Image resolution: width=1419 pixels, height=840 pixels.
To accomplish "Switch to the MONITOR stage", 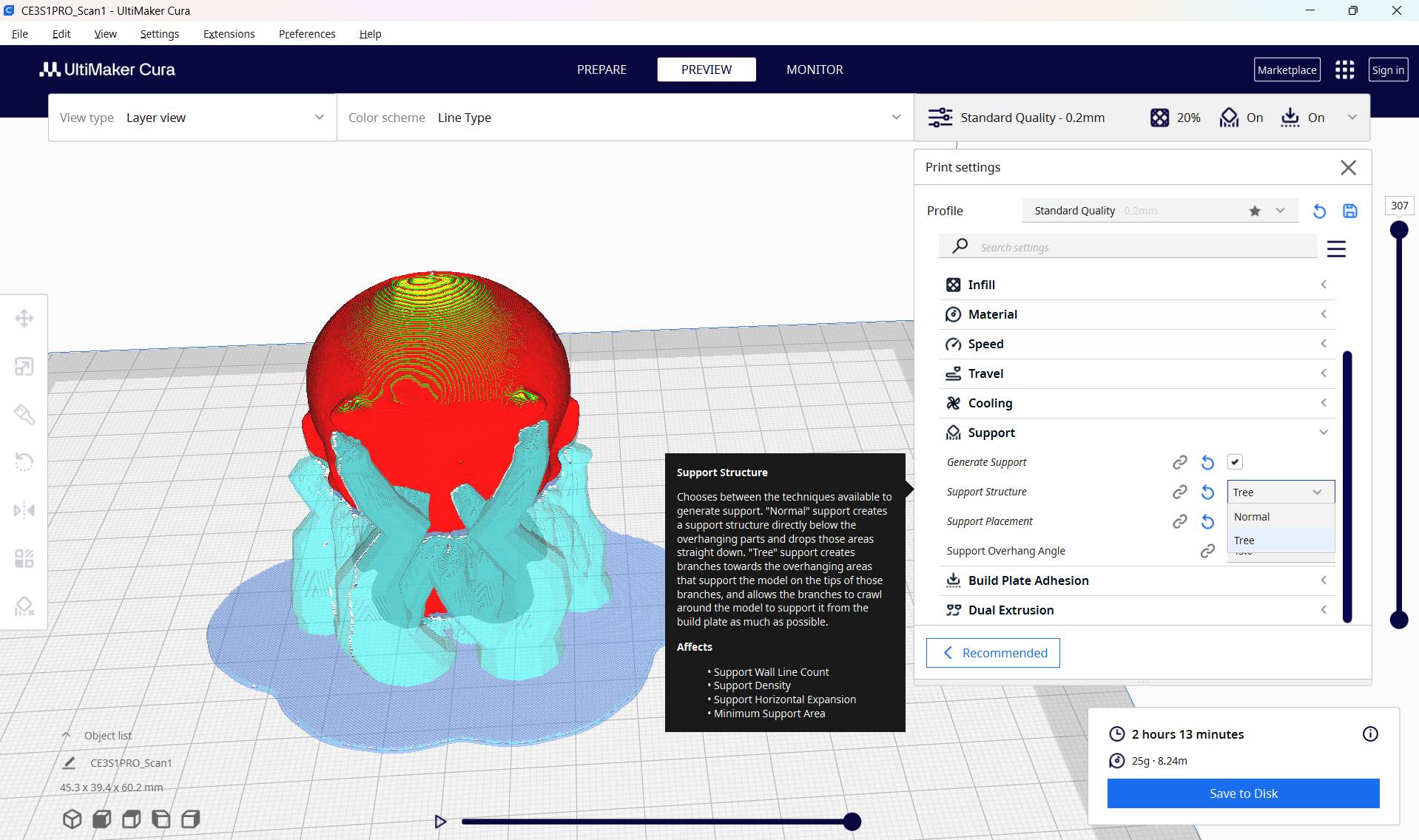I will [815, 70].
